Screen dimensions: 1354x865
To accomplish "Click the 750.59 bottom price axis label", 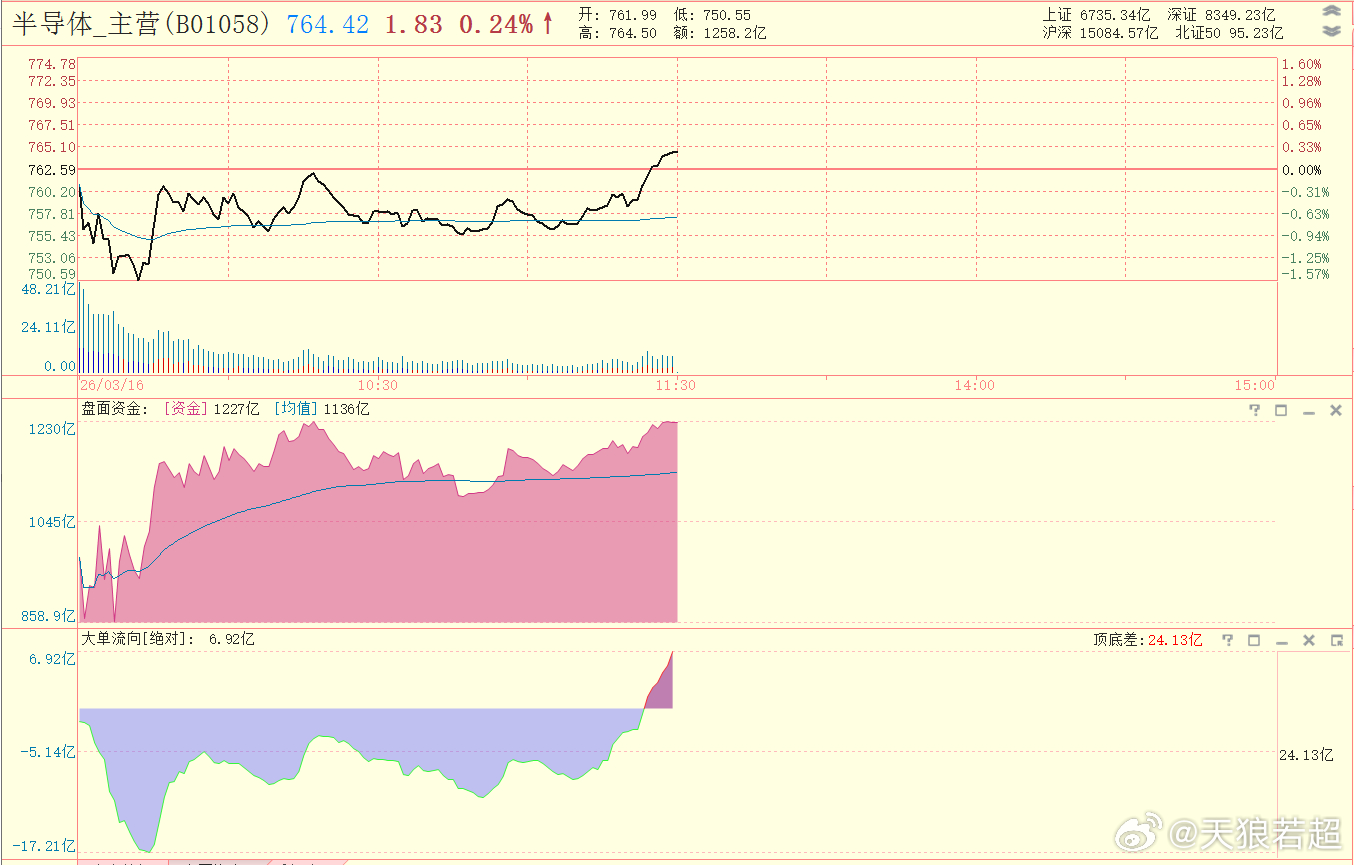I will tap(53, 274).
